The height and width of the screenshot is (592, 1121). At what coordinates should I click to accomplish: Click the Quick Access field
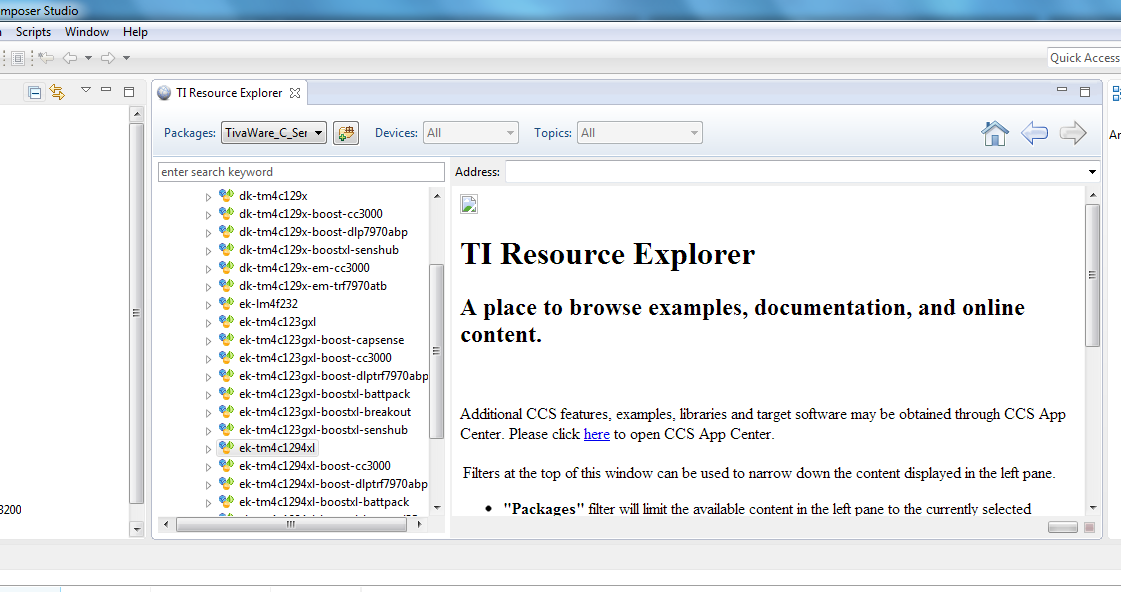coord(1084,58)
